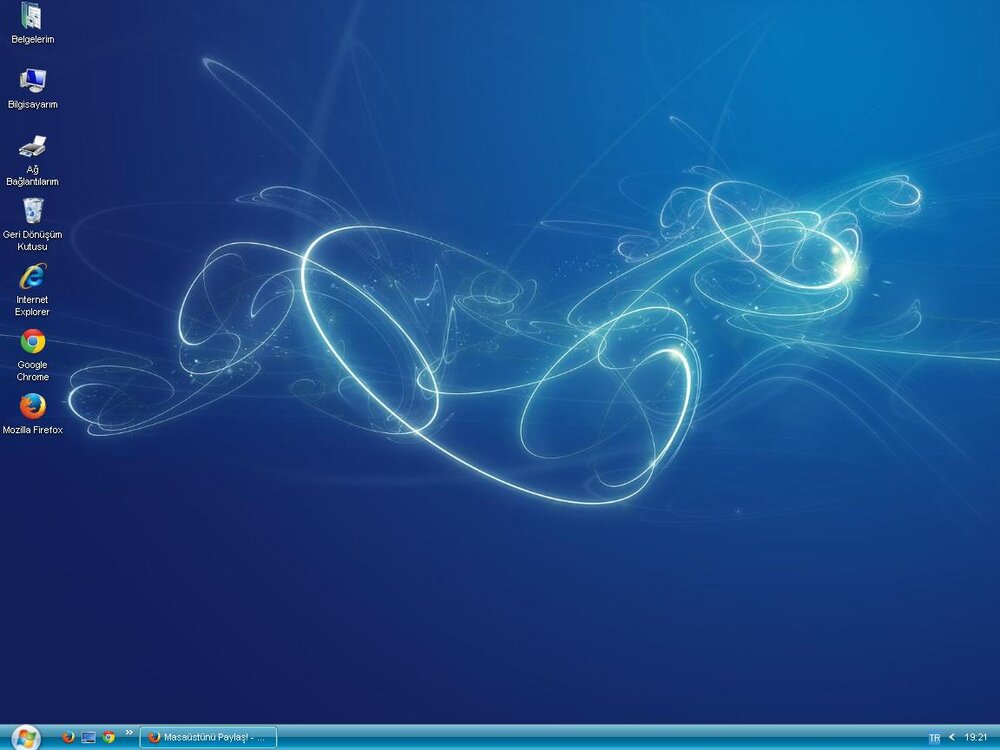The height and width of the screenshot is (750, 1000).
Task: Launch Firefox from the quick launch bar
Action: [x=68, y=737]
